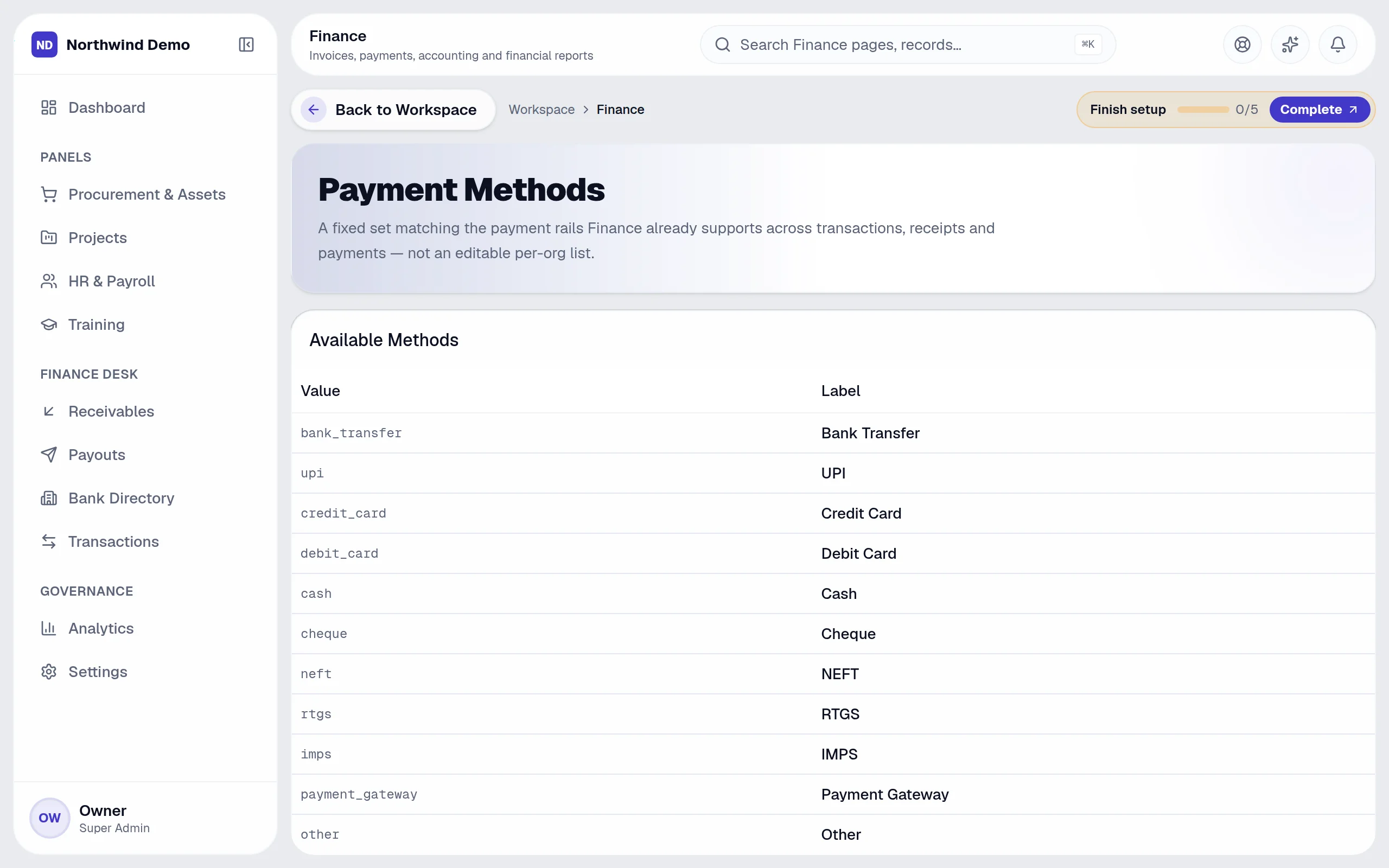Click the Finance breadcrumb
1389x868 pixels.
click(x=620, y=110)
